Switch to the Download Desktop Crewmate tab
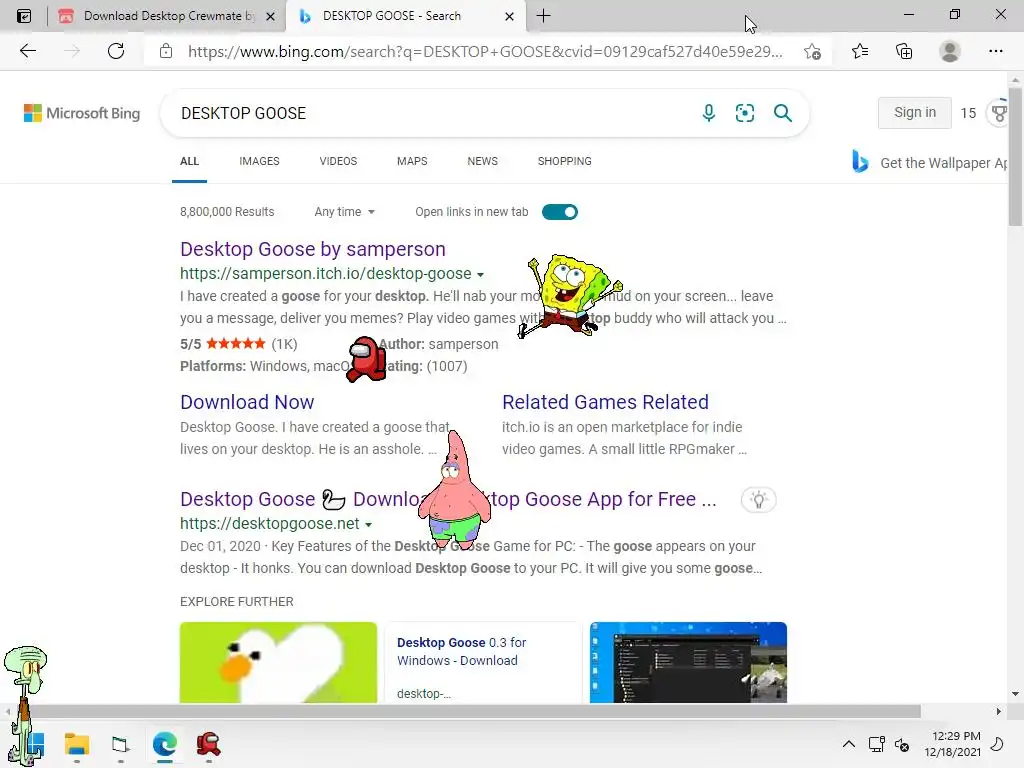Image resolution: width=1024 pixels, height=768 pixels. click(x=167, y=16)
